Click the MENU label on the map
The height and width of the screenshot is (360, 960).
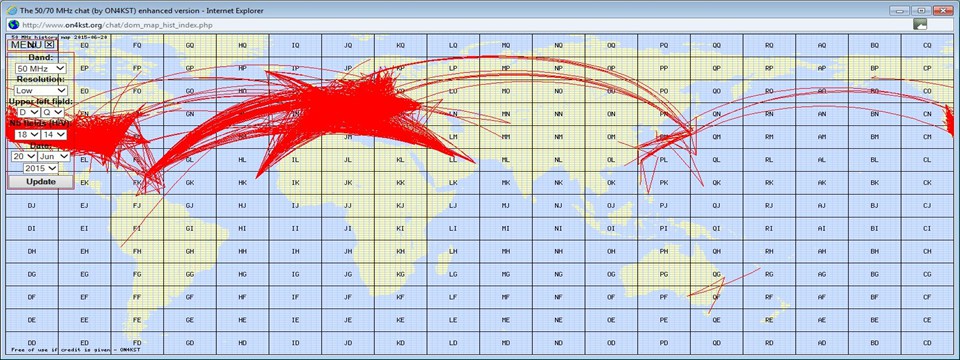(26, 45)
